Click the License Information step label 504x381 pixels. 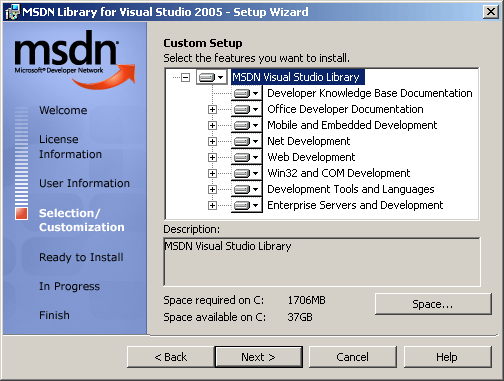pos(70,147)
